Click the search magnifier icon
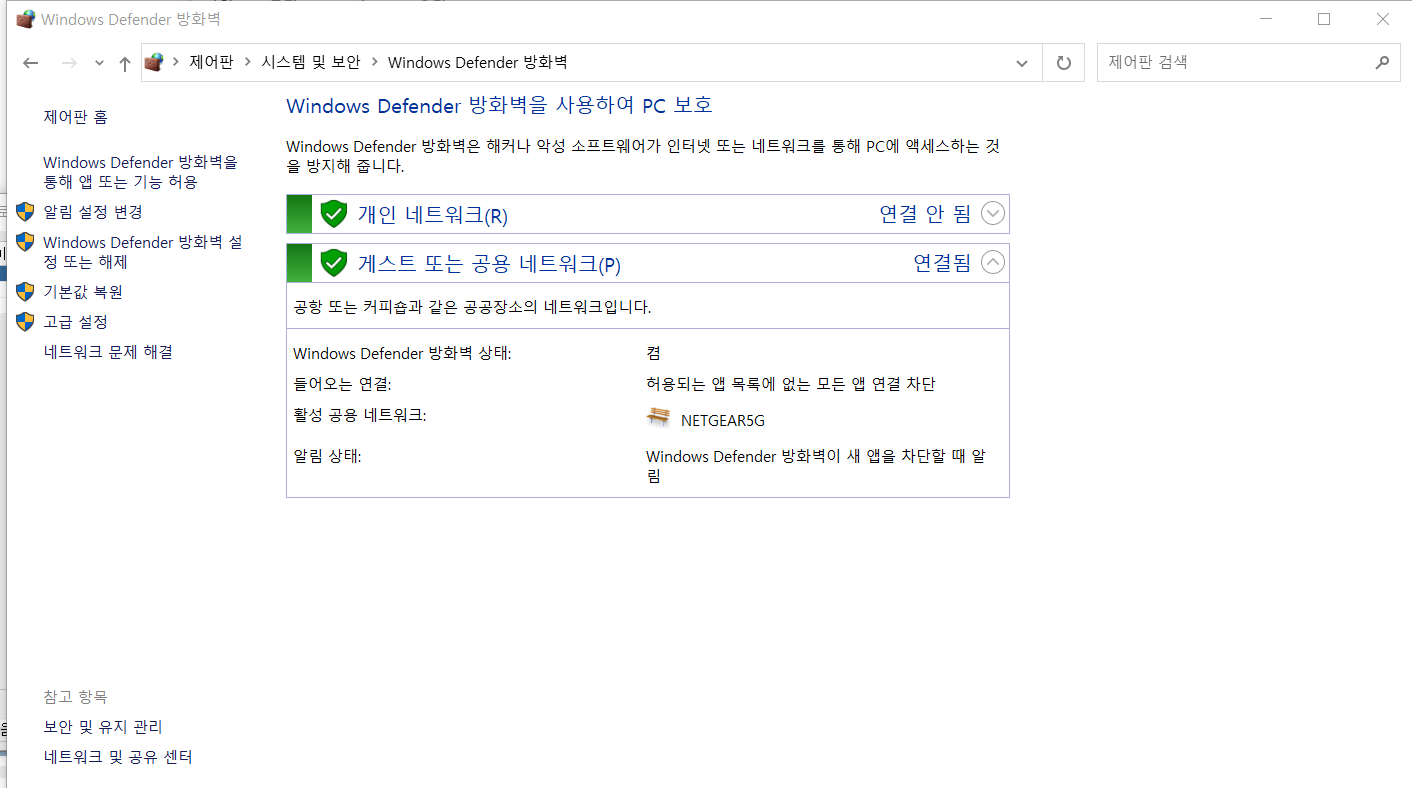Image resolution: width=1412 pixels, height=788 pixels. click(1382, 62)
